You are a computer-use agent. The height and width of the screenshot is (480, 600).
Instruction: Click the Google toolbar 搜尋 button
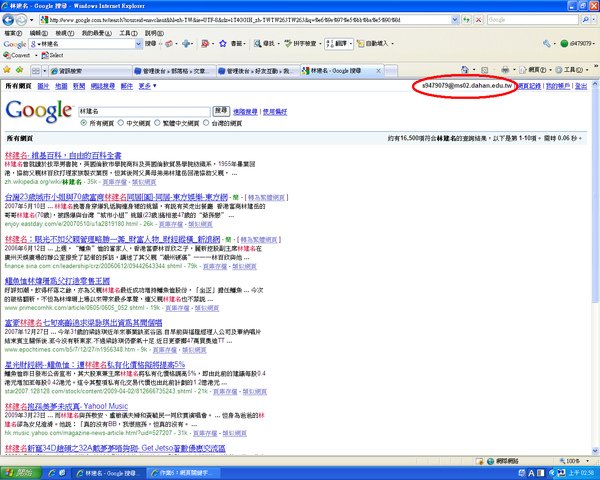(150, 44)
